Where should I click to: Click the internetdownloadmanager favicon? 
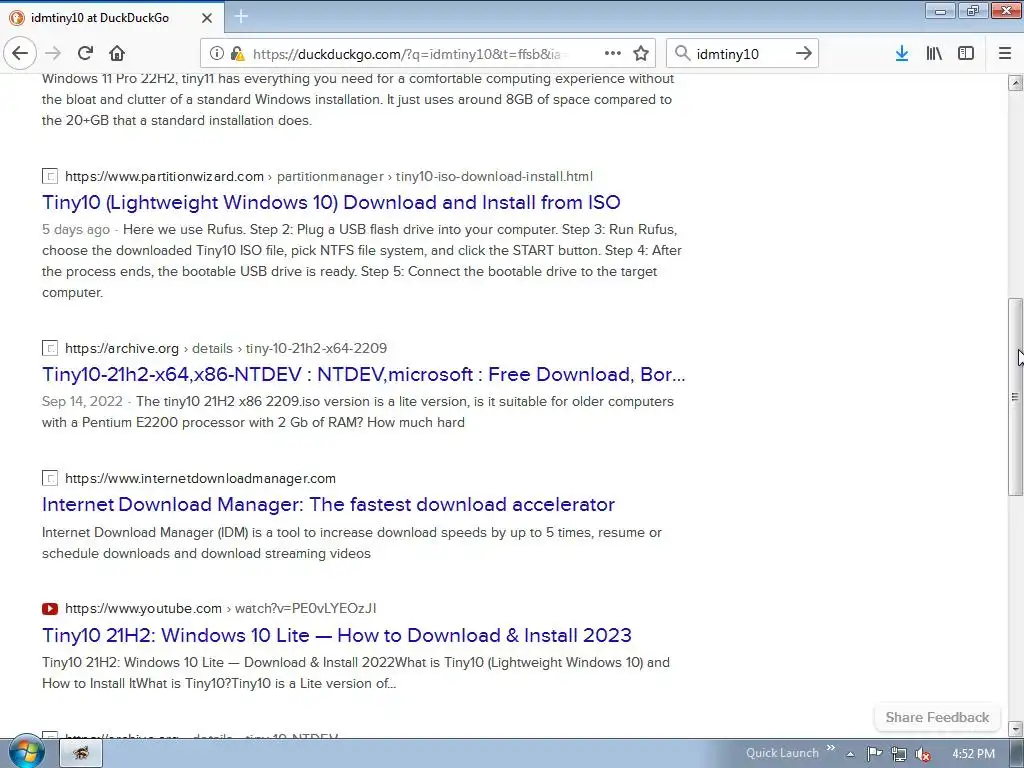tap(50, 478)
